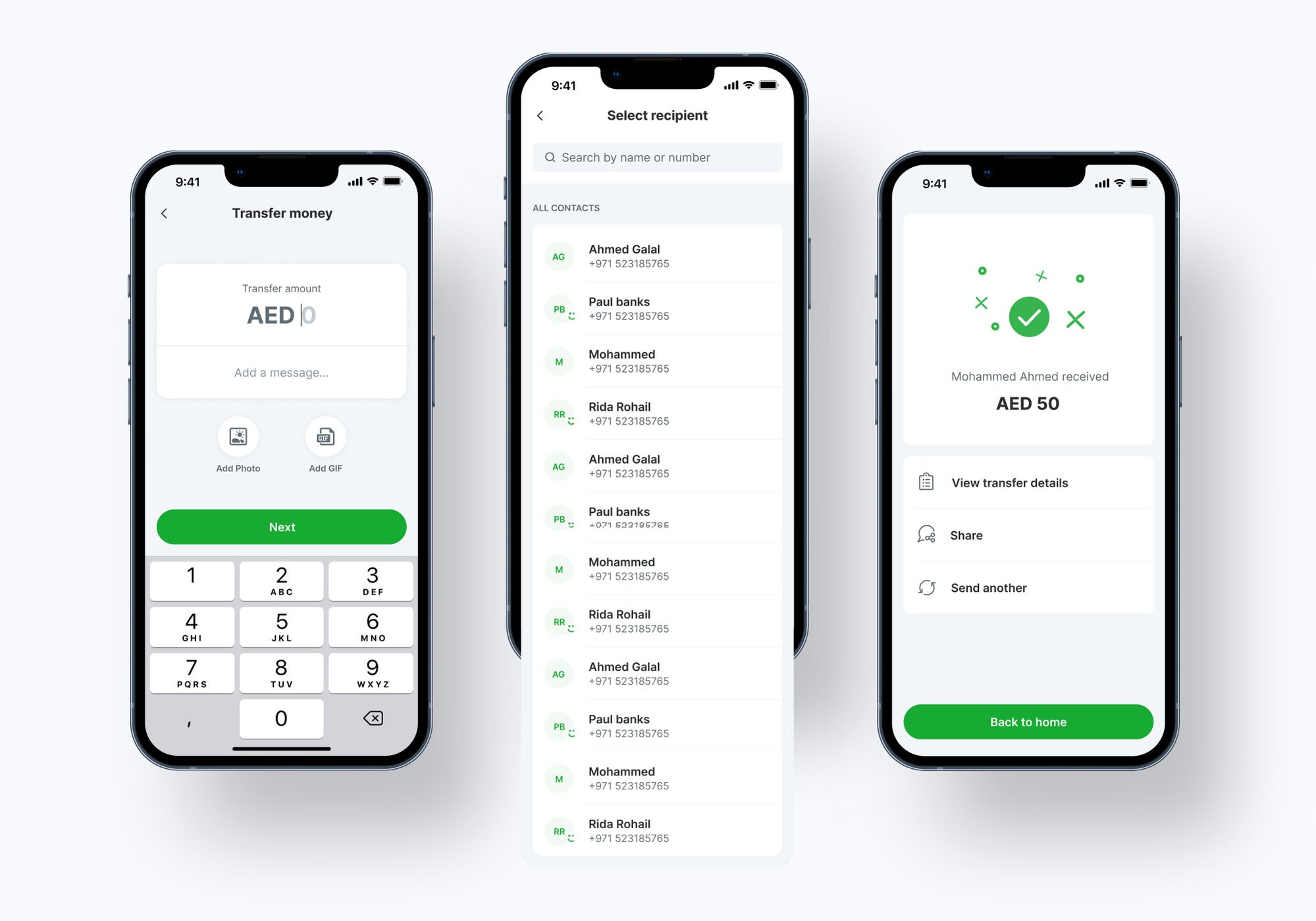This screenshot has height=921, width=1316.
Task: Click the back arrow on Transfer money screen
Action: click(162, 213)
